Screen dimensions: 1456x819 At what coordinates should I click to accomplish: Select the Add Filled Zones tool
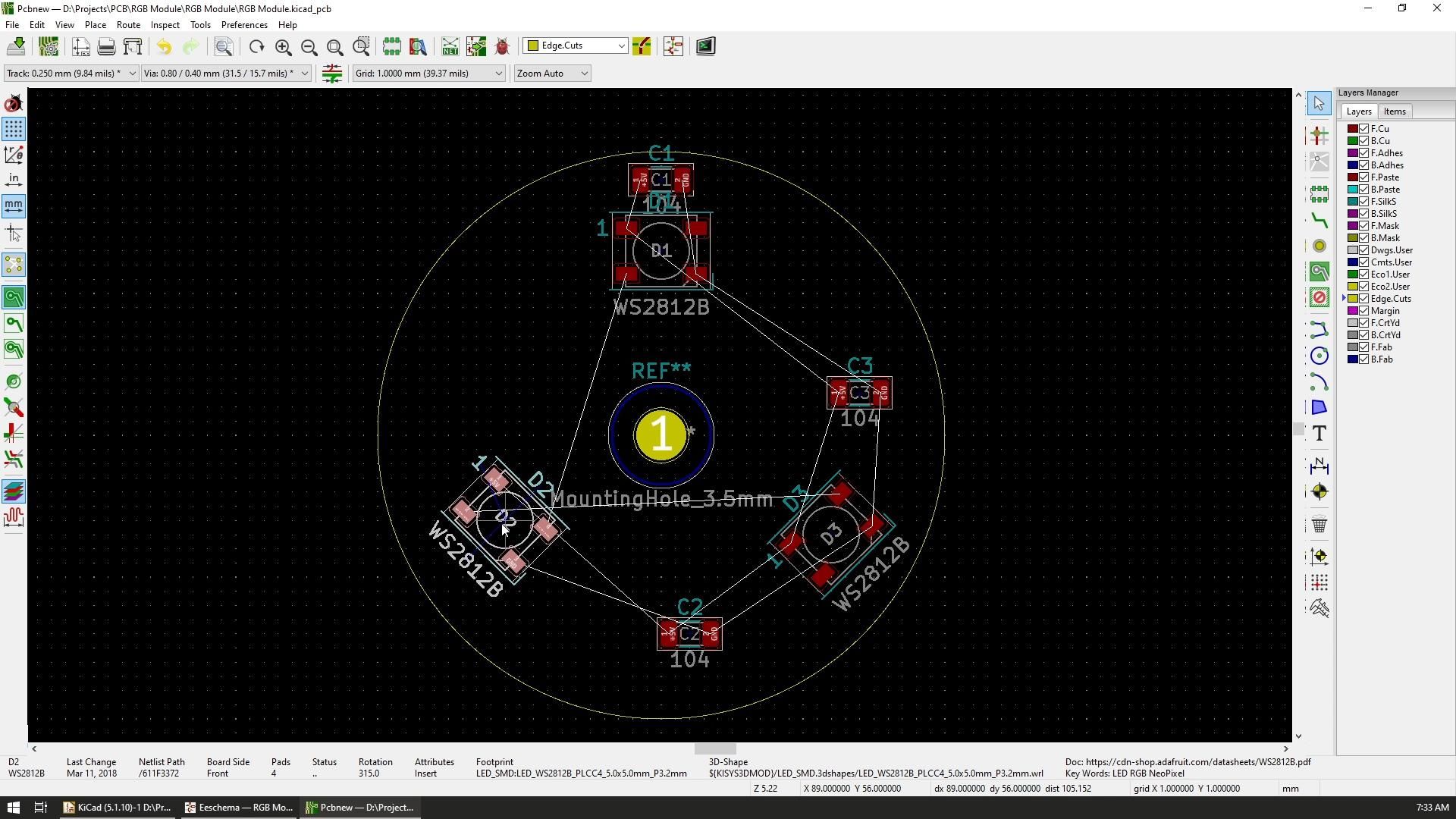pos(1319,271)
